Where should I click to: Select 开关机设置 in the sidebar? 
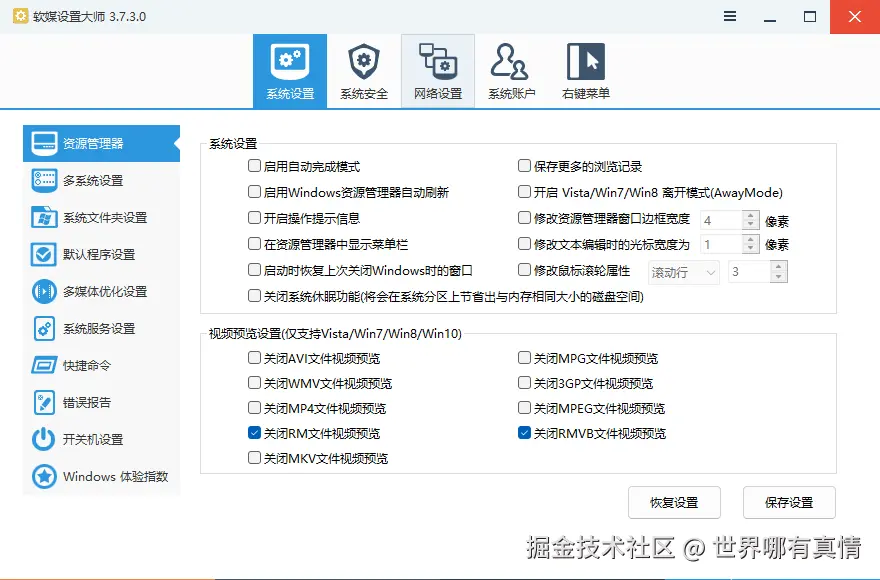coord(102,440)
